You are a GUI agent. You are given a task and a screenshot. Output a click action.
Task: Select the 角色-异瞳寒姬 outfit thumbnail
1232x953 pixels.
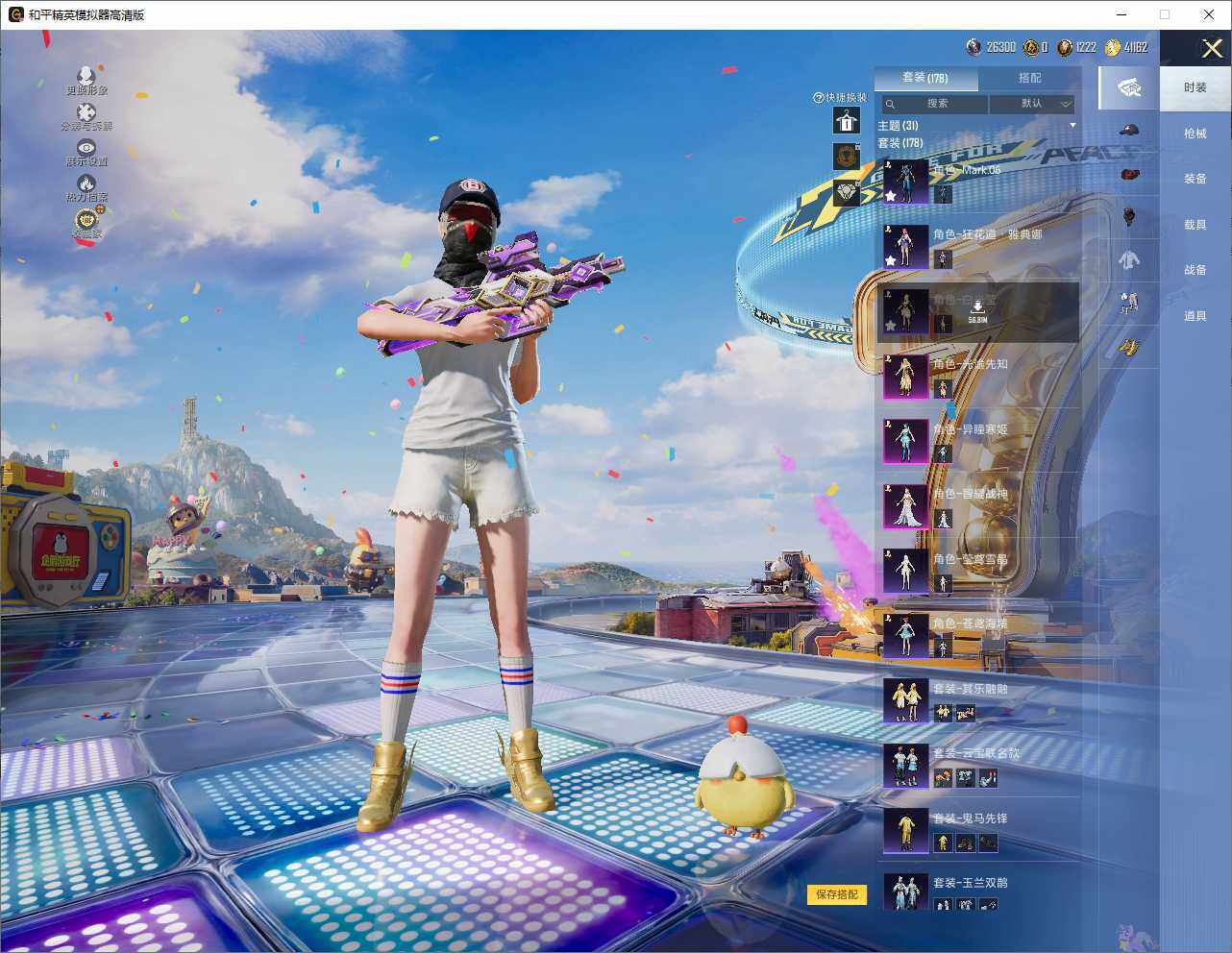click(x=905, y=441)
